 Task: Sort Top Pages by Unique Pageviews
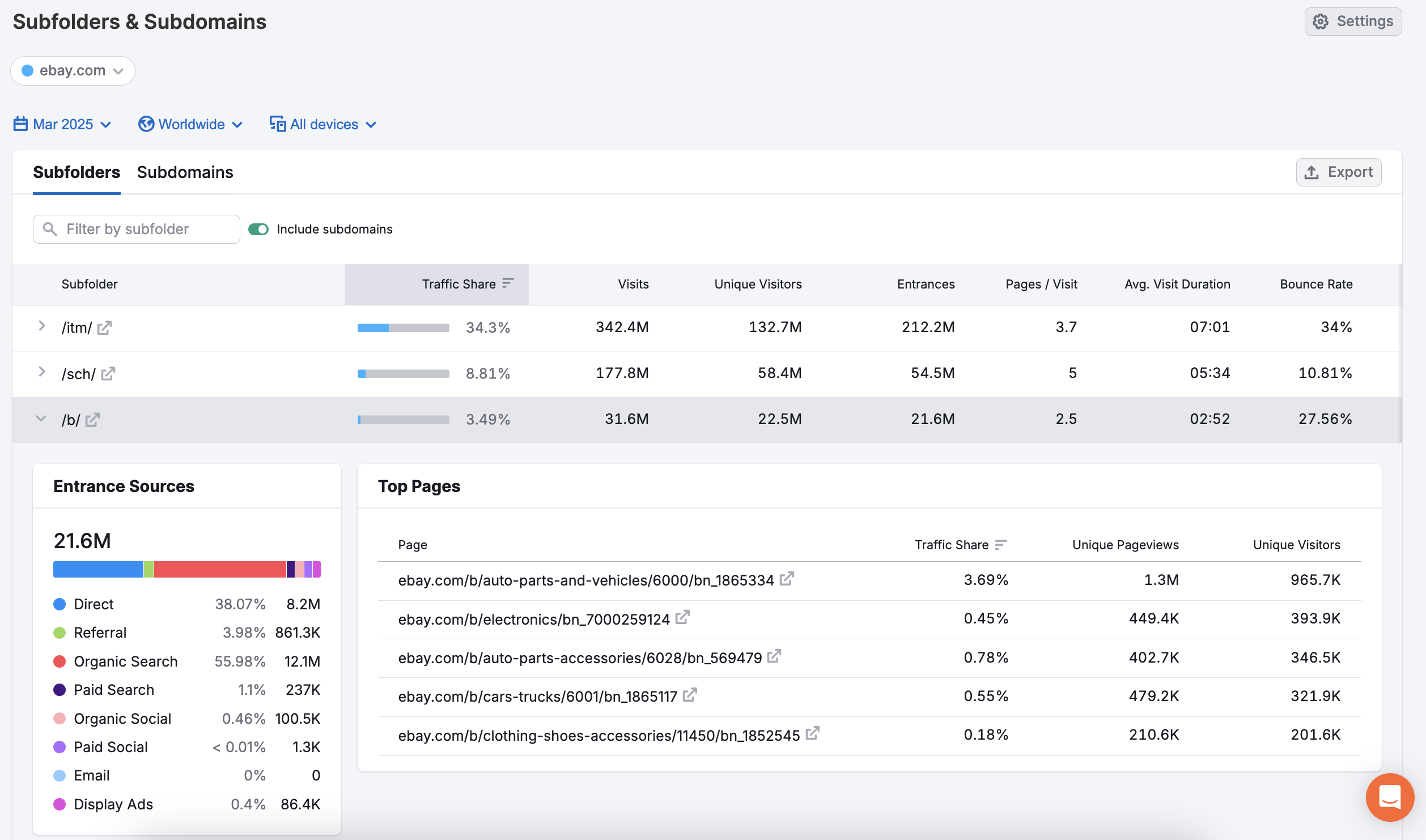point(1125,545)
